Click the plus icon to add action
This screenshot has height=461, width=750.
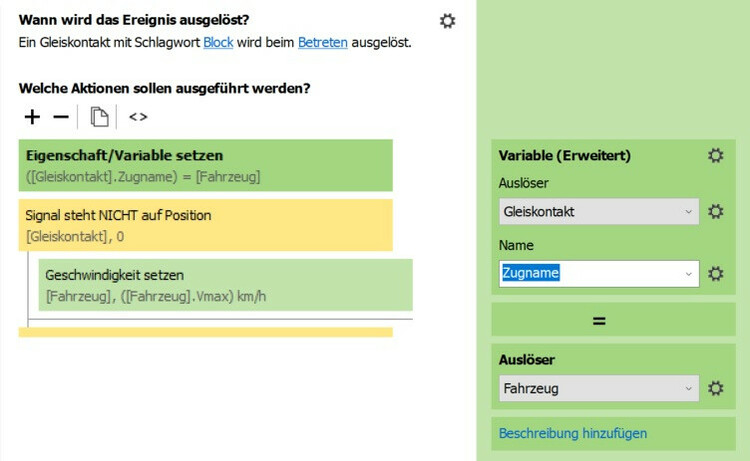point(32,117)
